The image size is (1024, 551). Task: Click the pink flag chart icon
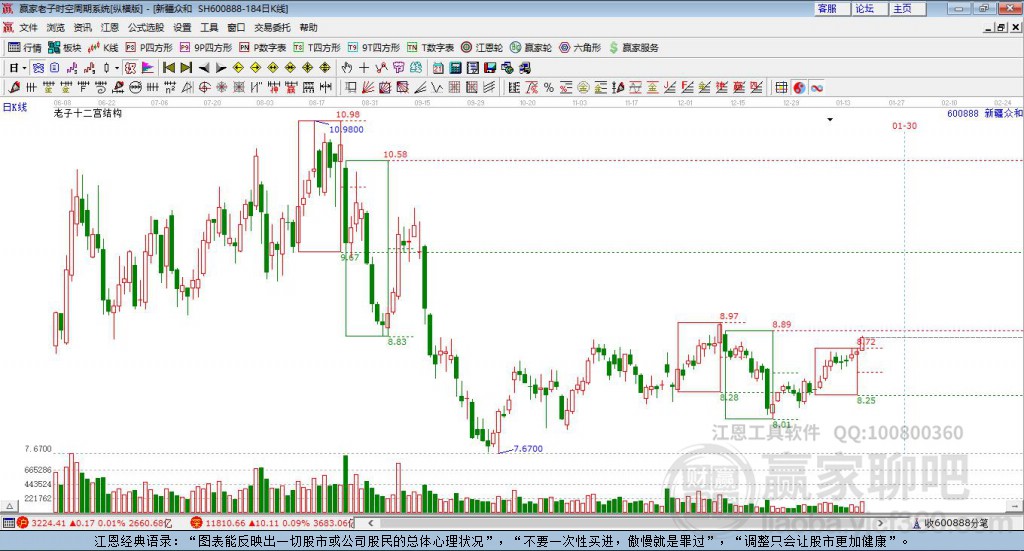tap(148, 68)
